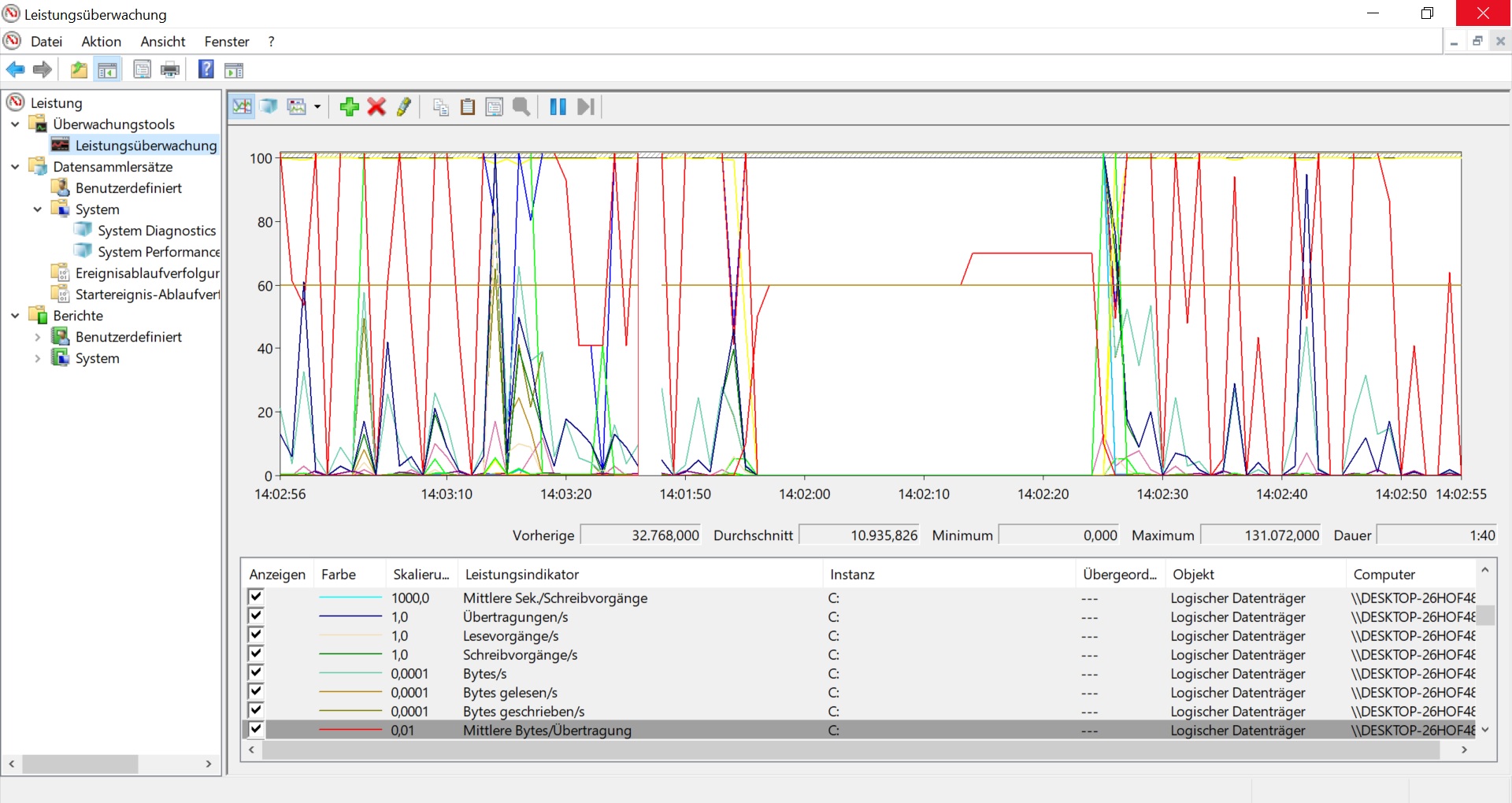Click the update data step icon

585,106
